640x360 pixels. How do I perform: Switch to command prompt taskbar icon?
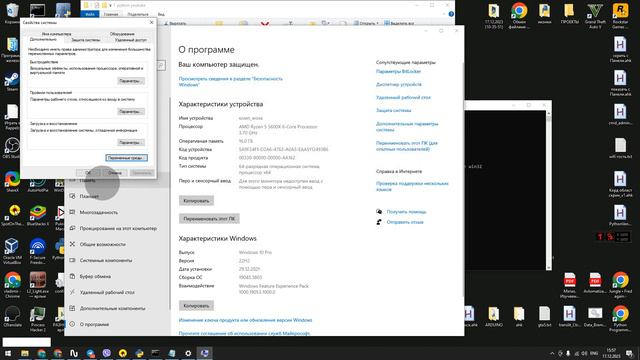[156, 353]
